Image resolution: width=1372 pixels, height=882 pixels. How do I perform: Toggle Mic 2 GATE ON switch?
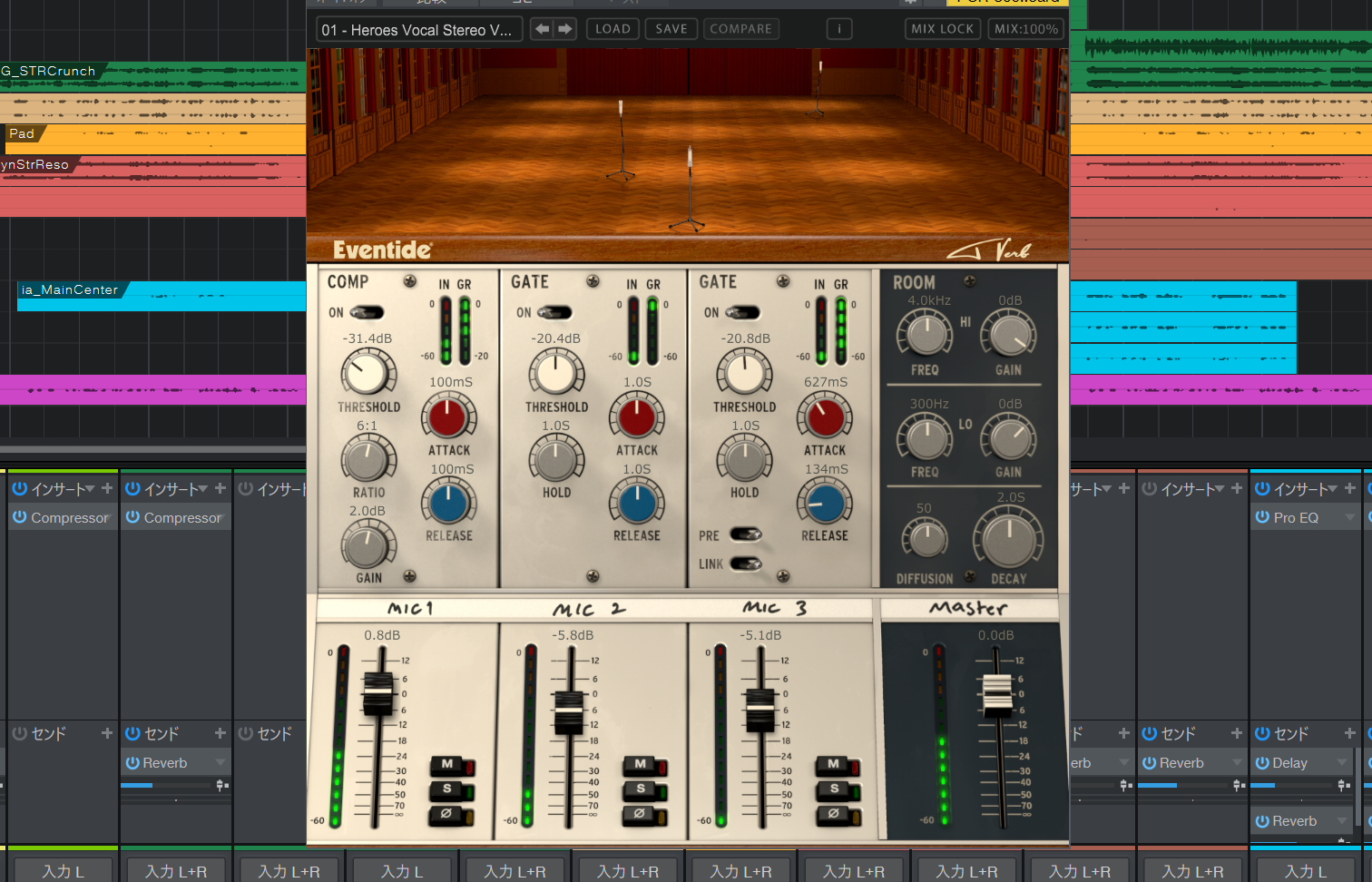(554, 312)
